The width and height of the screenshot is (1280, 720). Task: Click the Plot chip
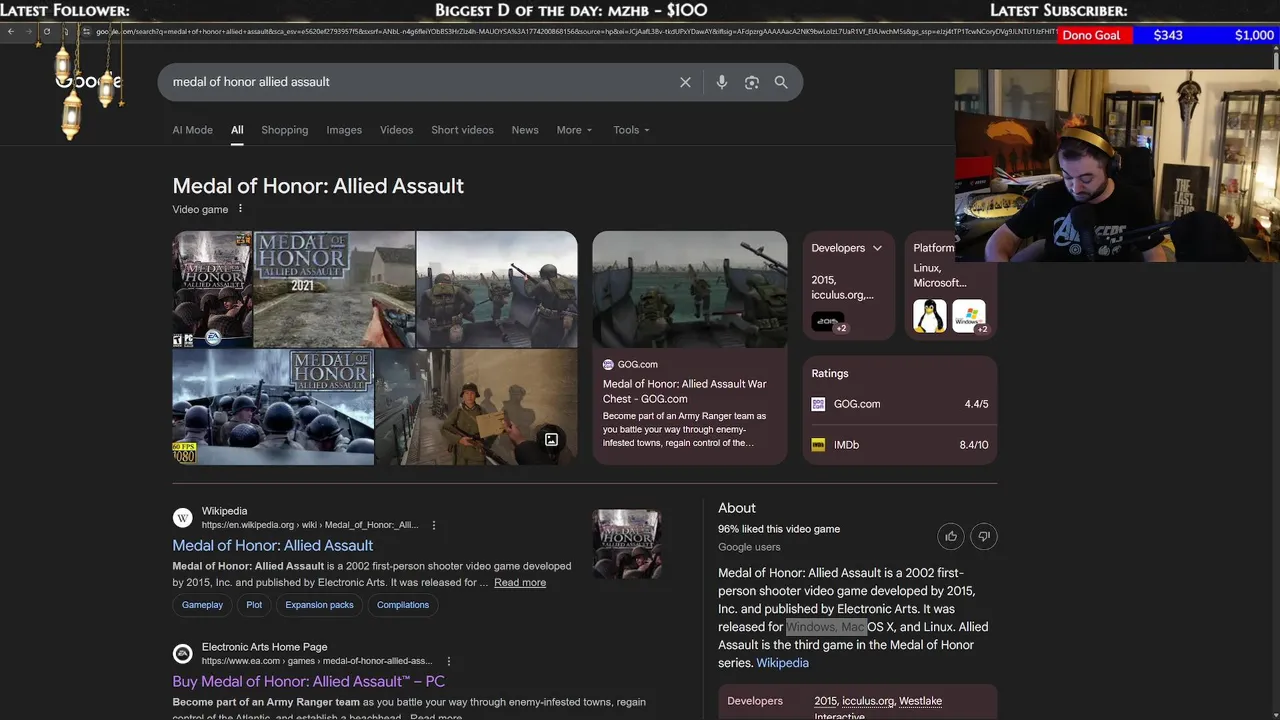click(x=254, y=605)
